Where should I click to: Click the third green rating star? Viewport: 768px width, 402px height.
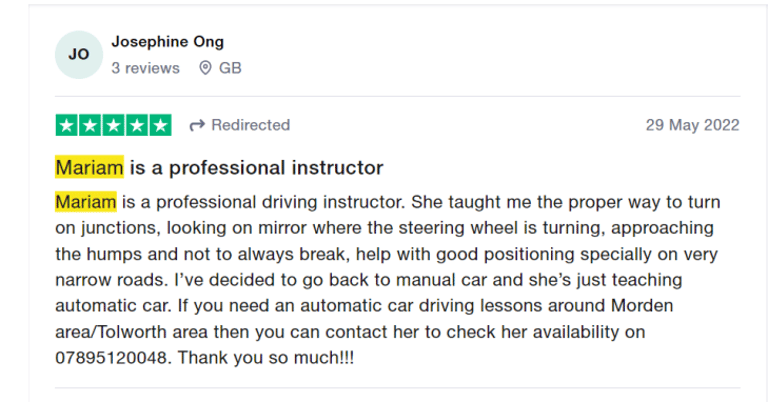pyautogui.click(x=113, y=125)
